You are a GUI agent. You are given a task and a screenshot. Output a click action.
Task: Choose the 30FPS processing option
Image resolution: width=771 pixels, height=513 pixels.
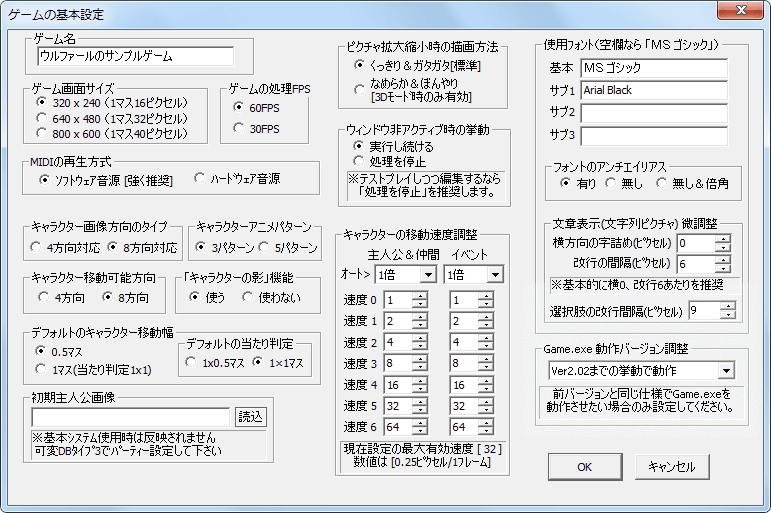[x=238, y=128]
